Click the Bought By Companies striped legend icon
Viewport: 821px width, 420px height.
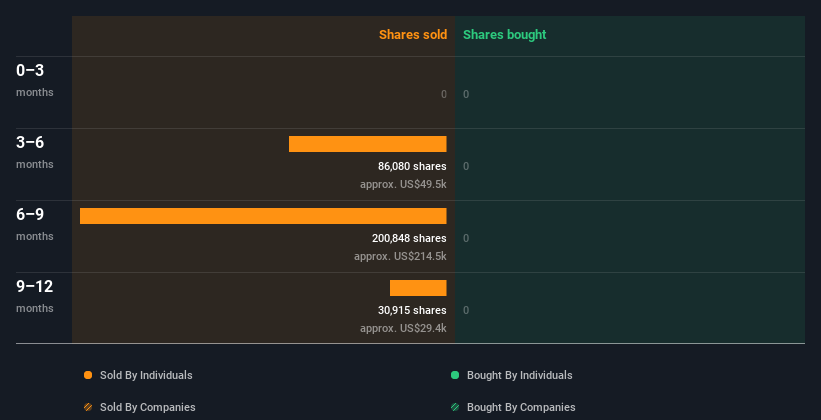coord(455,407)
